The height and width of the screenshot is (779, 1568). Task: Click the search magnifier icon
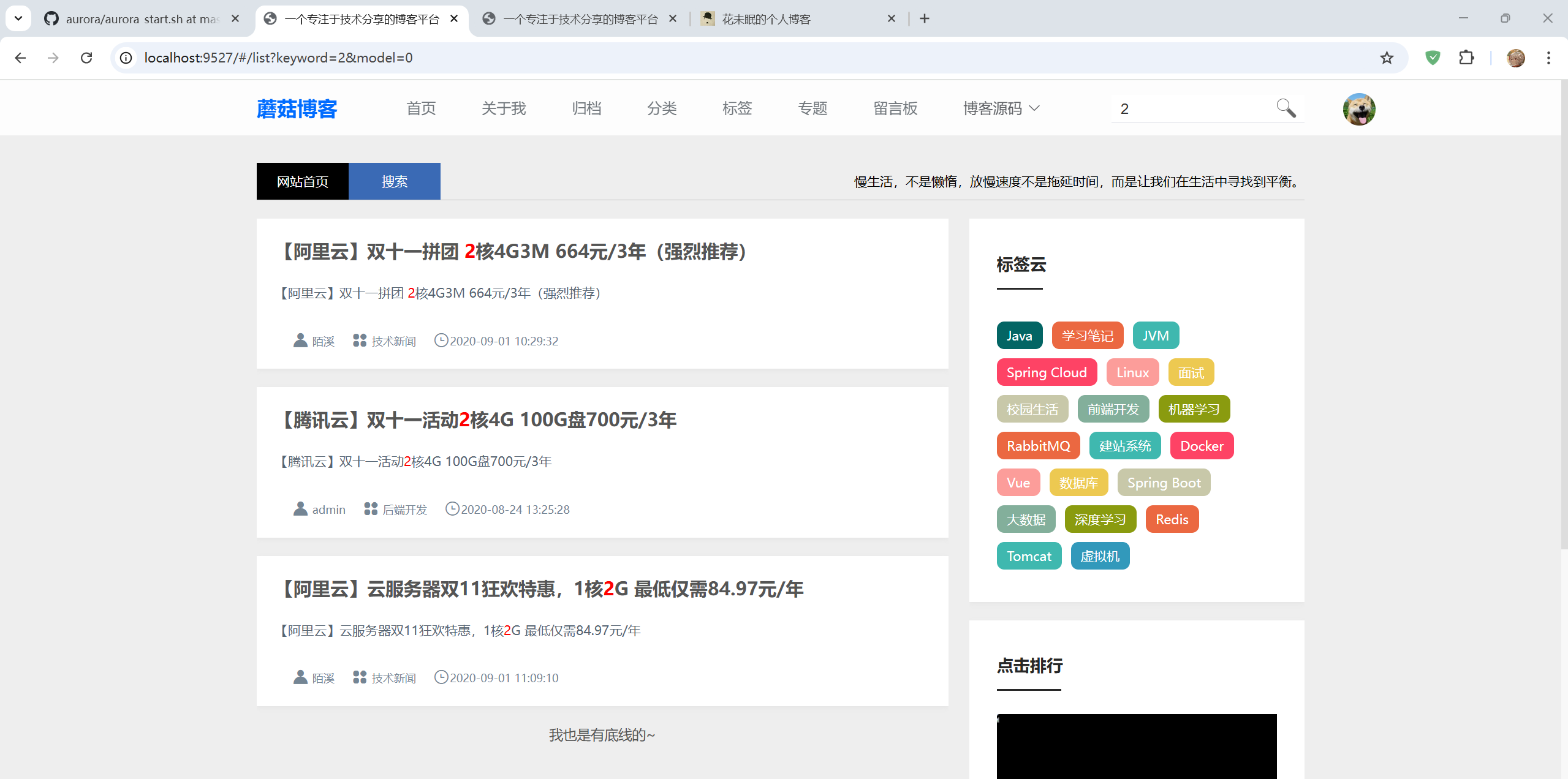(1286, 108)
